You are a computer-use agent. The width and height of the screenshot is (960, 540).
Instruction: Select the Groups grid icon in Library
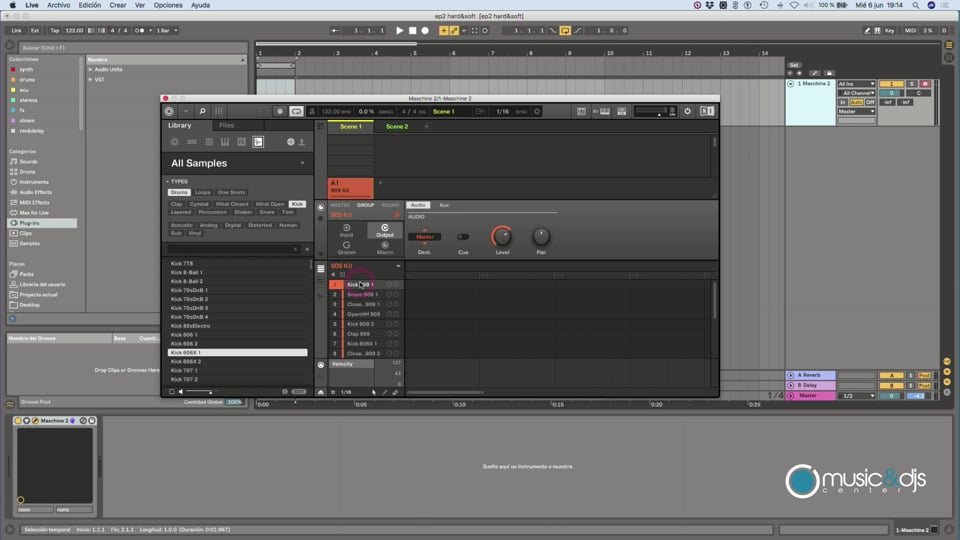192,142
